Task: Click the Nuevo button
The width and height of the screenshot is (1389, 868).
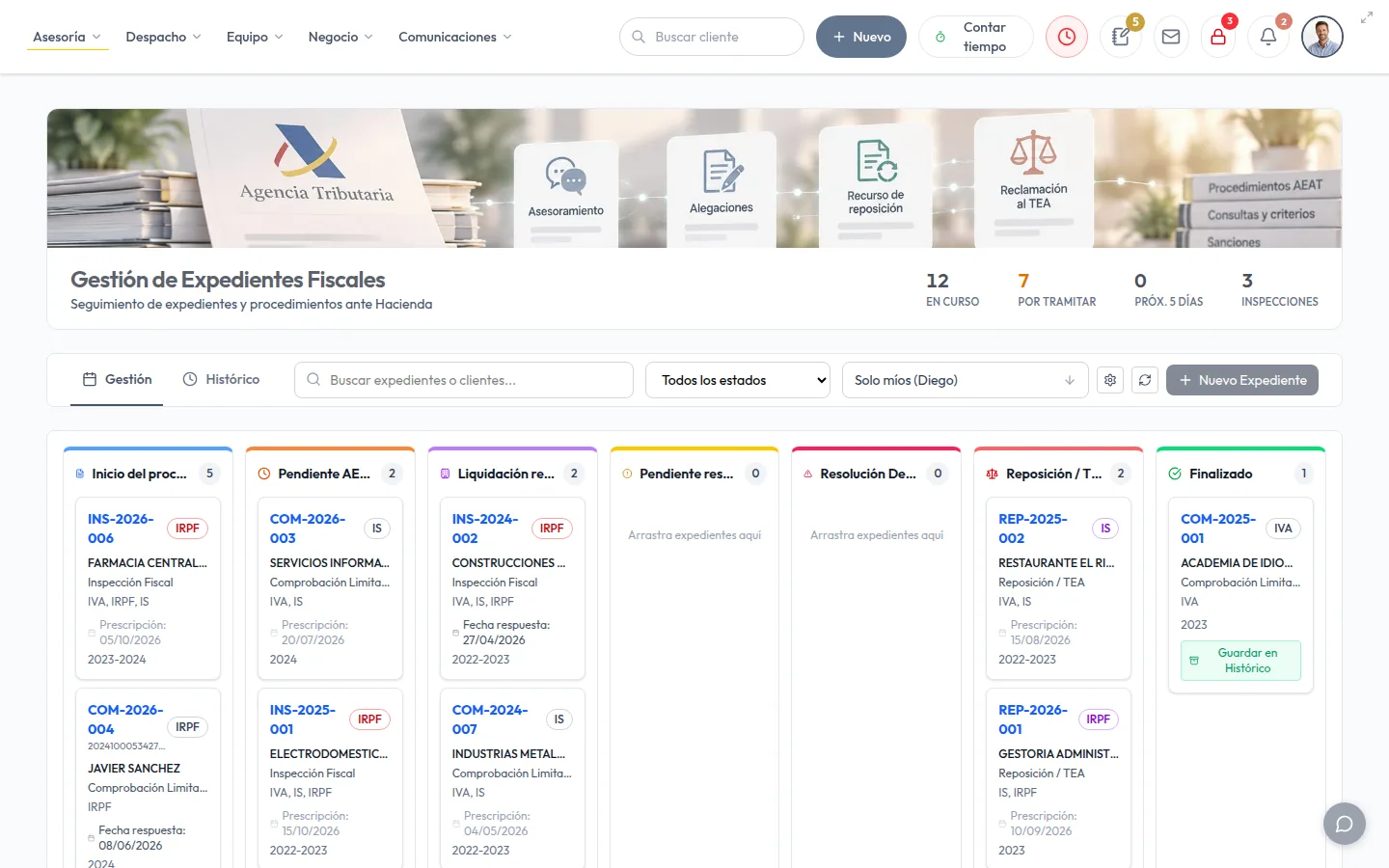Action: tap(861, 37)
